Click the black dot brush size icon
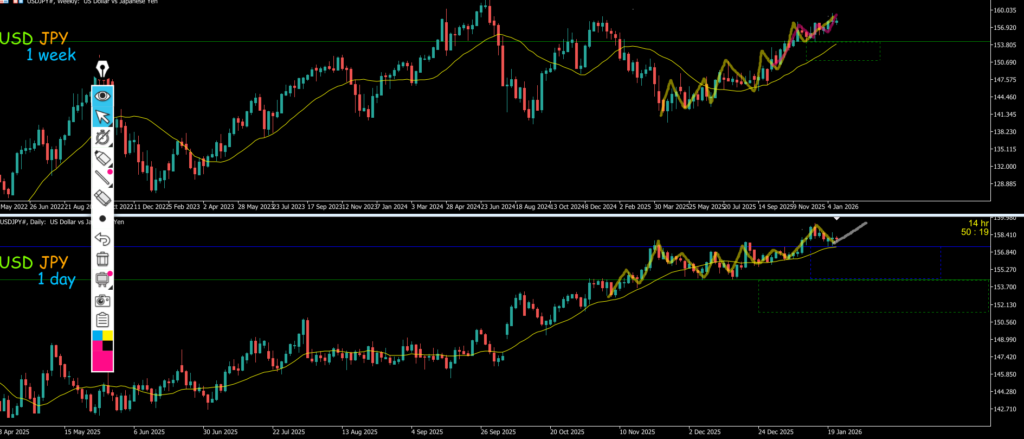Viewport: 1024px width, 439px height. [x=102, y=218]
